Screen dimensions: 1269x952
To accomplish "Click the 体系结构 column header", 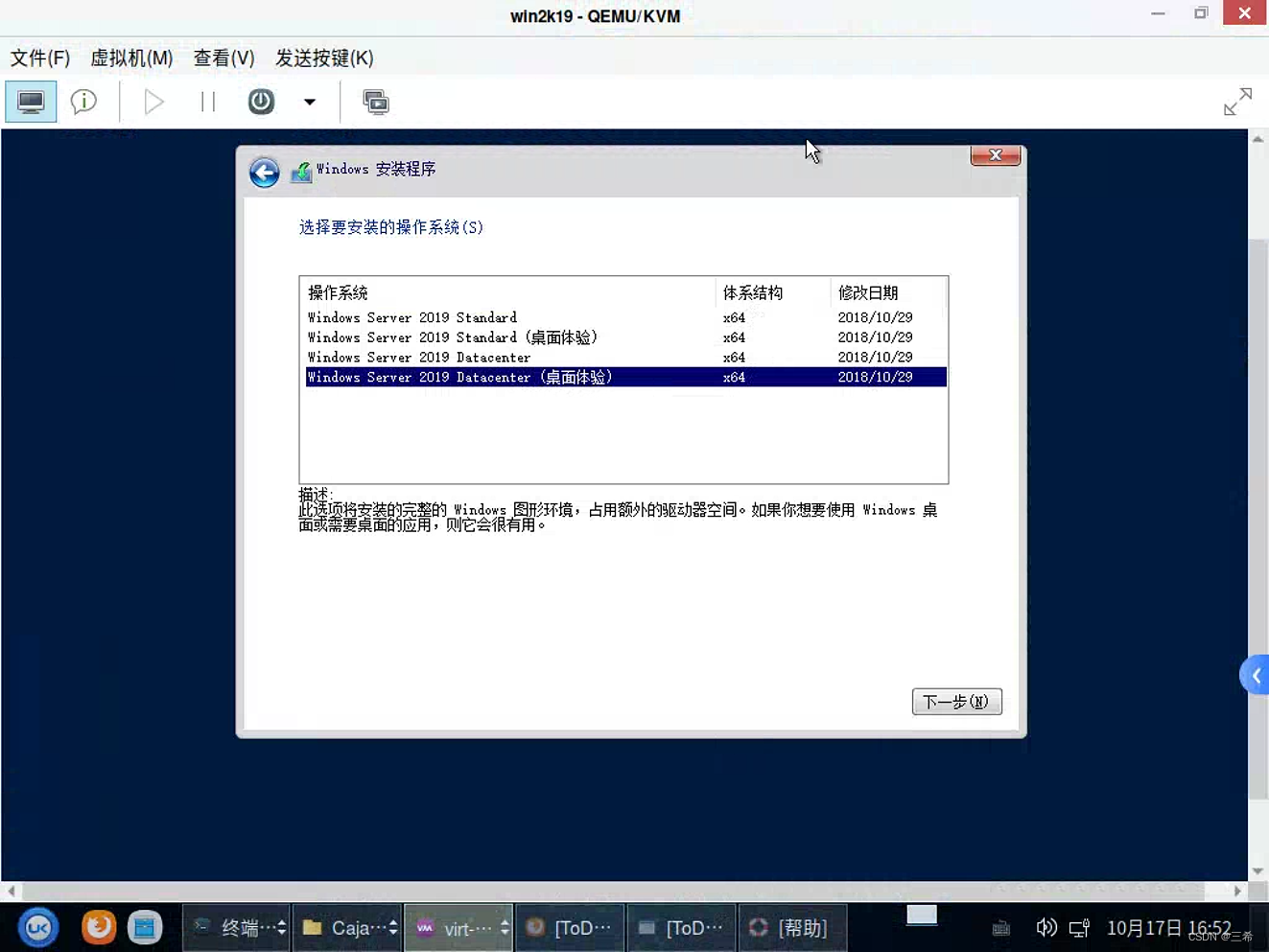I will 773,292.
